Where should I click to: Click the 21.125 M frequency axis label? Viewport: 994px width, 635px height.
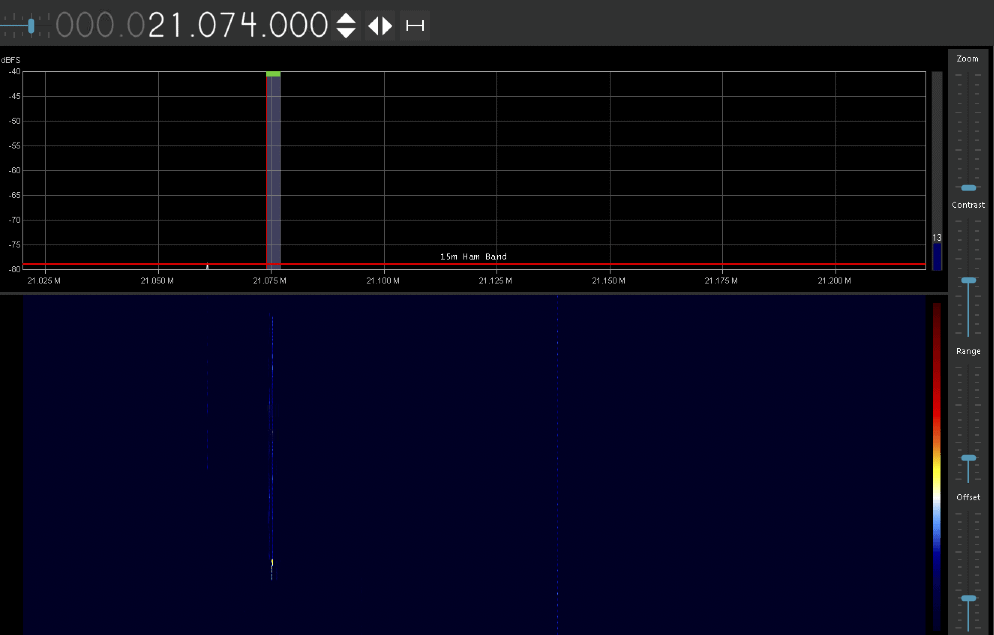tap(496, 281)
